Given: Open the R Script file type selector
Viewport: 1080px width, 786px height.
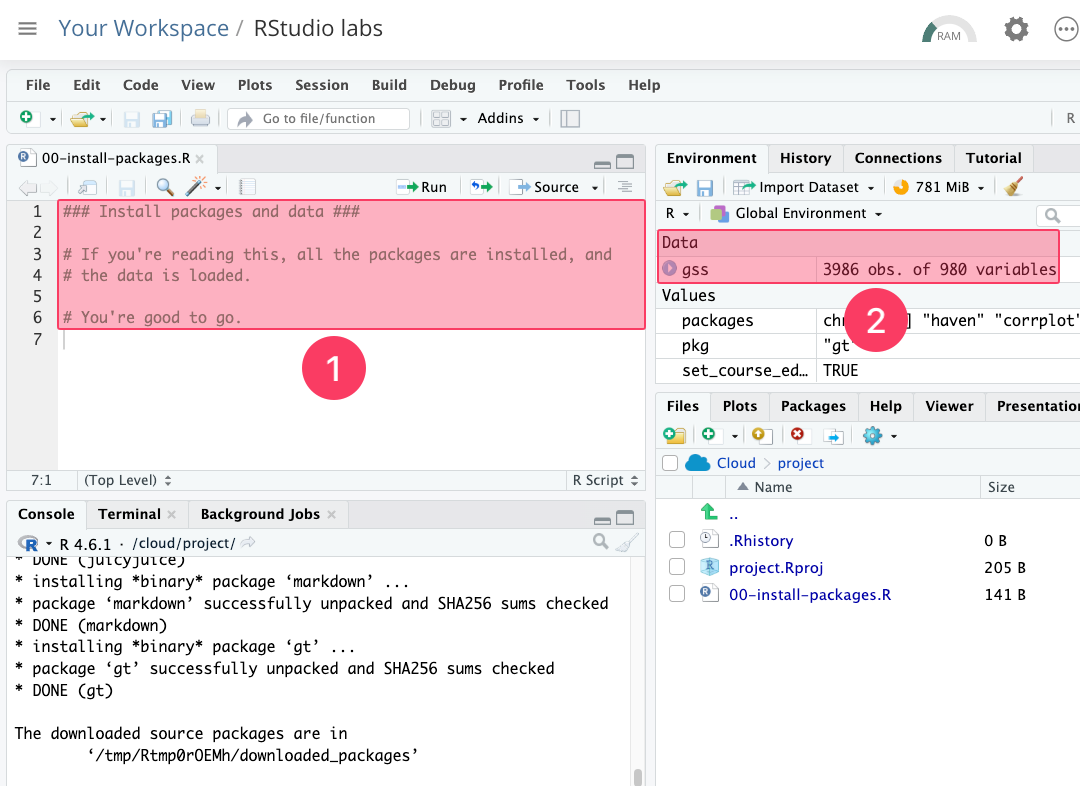Looking at the screenshot, I should coord(605,480).
